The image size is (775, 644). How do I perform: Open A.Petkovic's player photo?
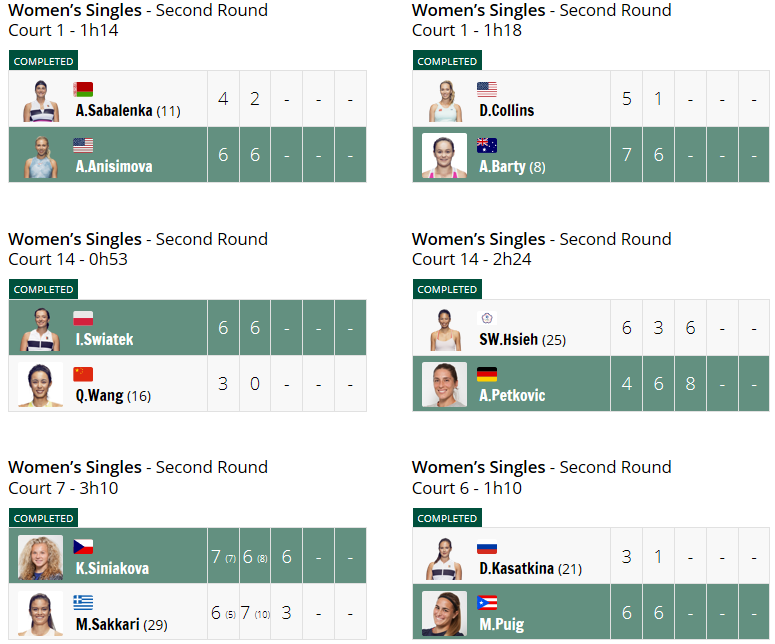[x=444, y=385]
